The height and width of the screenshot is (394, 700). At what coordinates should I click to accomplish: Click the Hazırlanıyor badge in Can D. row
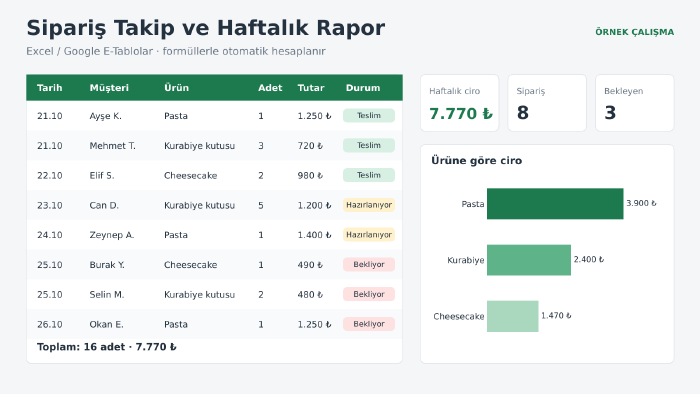369,205
